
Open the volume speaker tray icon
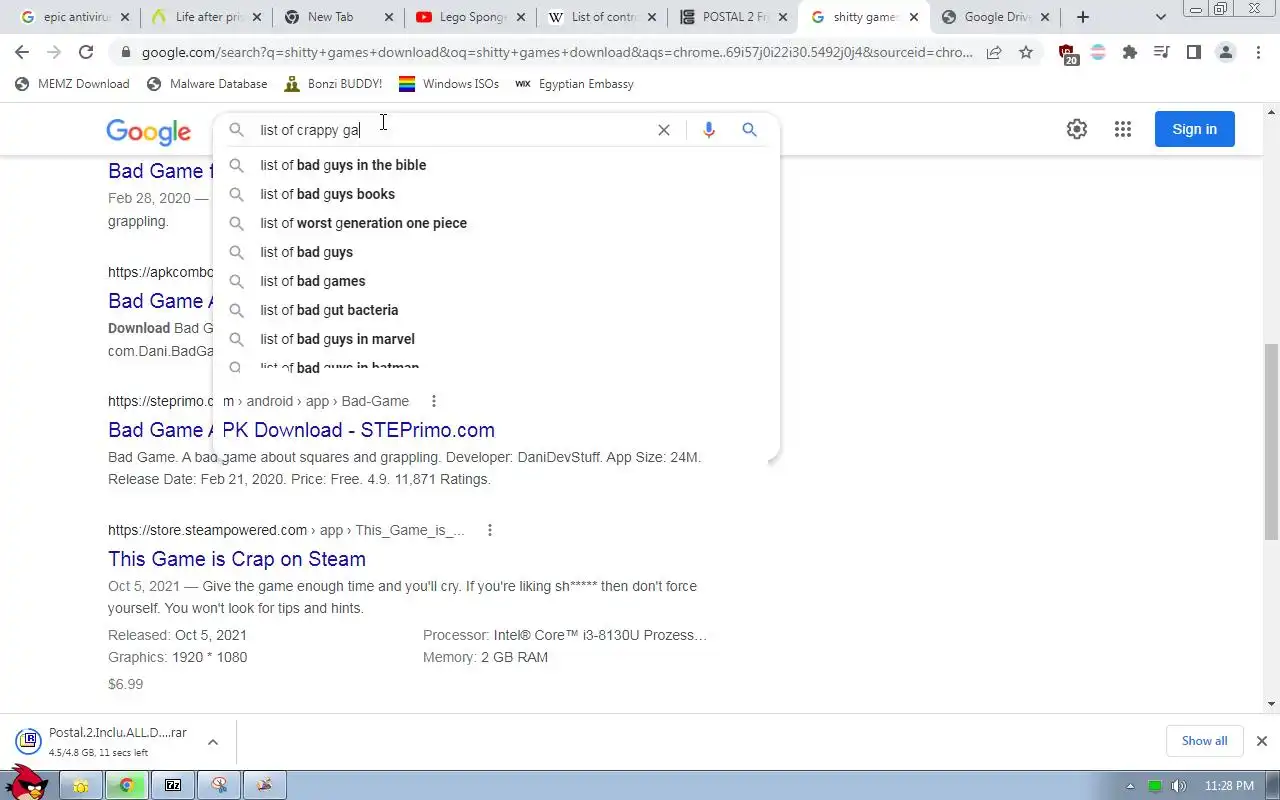[1178, 786]
